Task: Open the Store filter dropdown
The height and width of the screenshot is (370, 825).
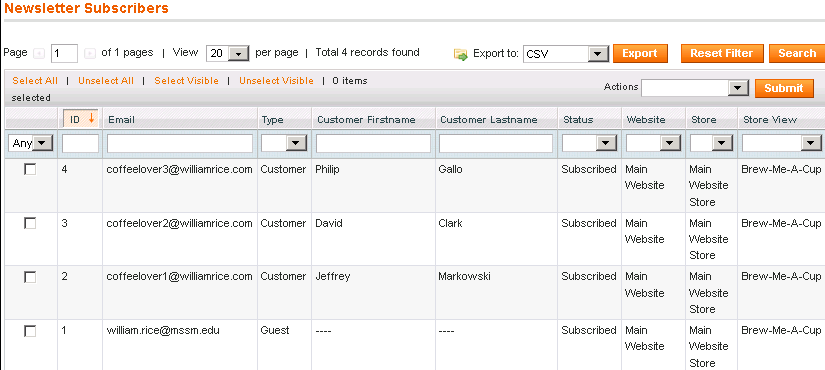Action: point(711,143)
